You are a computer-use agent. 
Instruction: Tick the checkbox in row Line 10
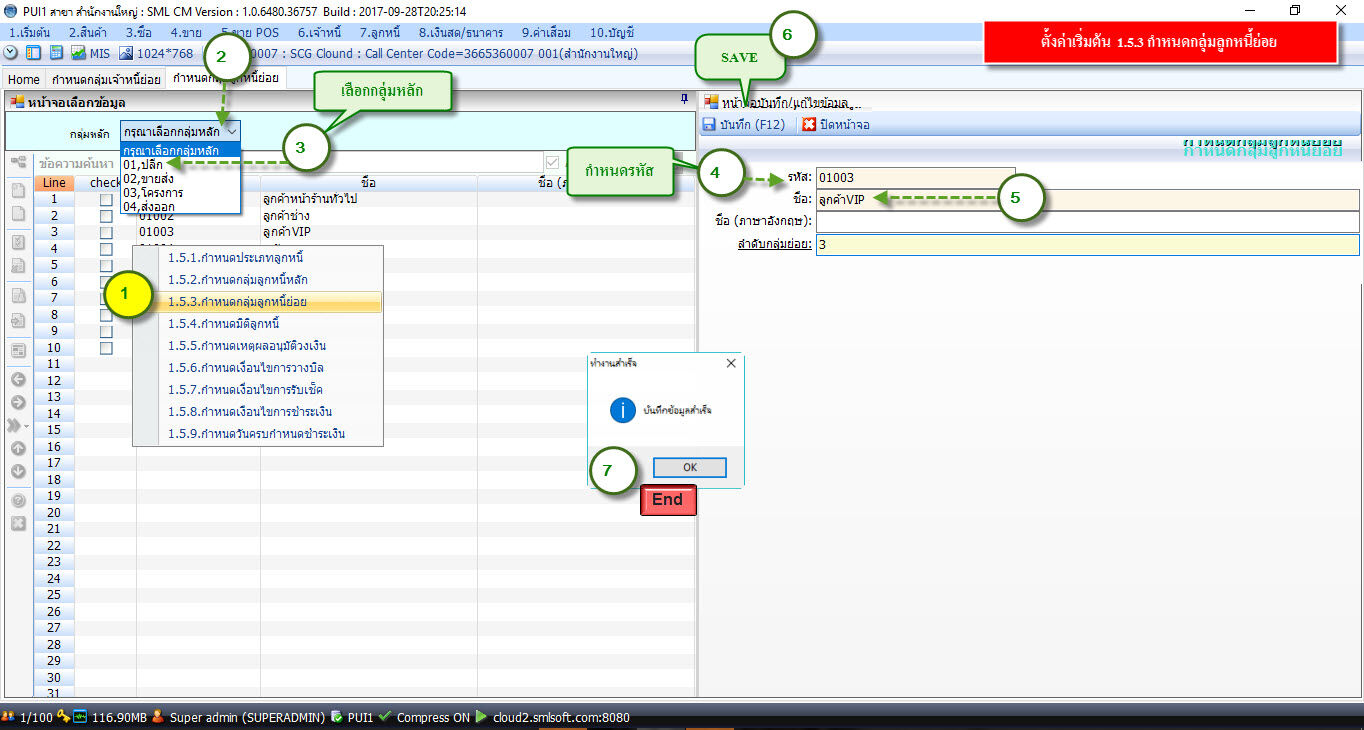click(x=106, y=347)
